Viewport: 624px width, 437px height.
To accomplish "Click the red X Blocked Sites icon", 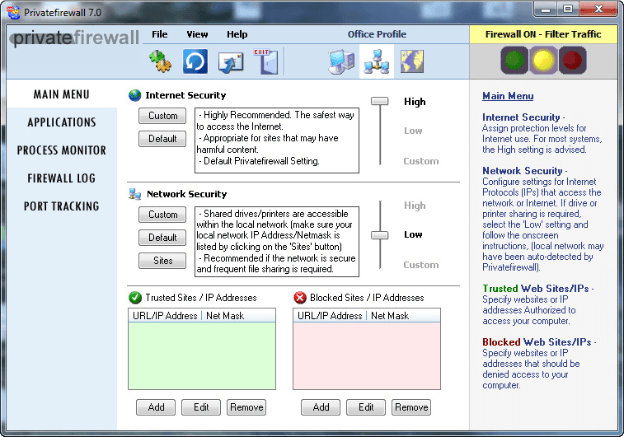I will coord(300,297).
